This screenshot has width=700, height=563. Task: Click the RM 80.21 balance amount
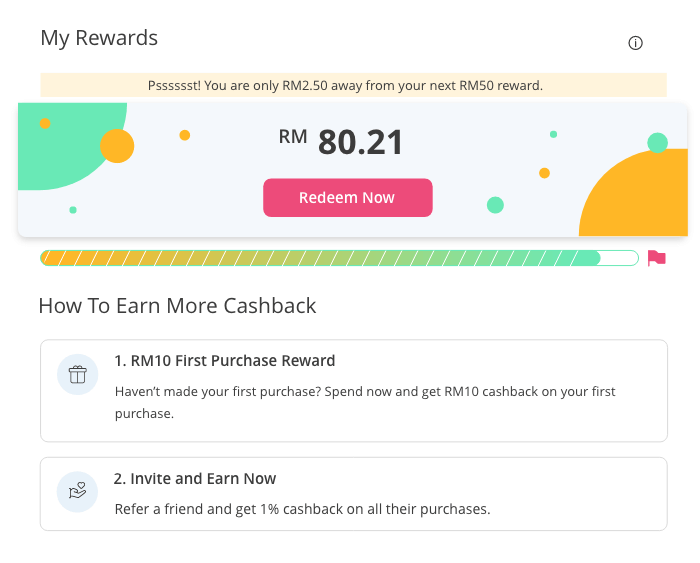coord(360,143)
